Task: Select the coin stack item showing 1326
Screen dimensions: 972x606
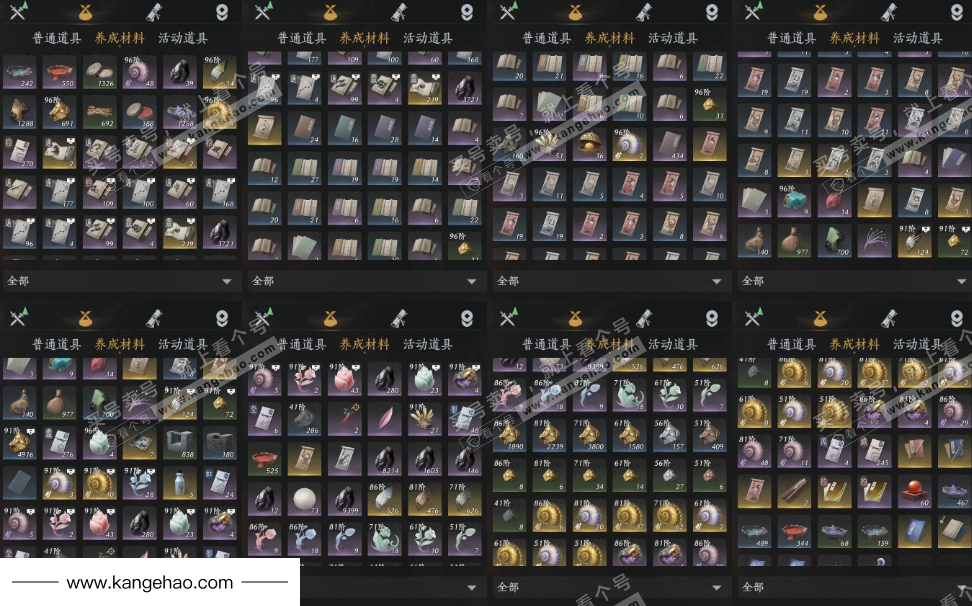Action: [99, 72]
